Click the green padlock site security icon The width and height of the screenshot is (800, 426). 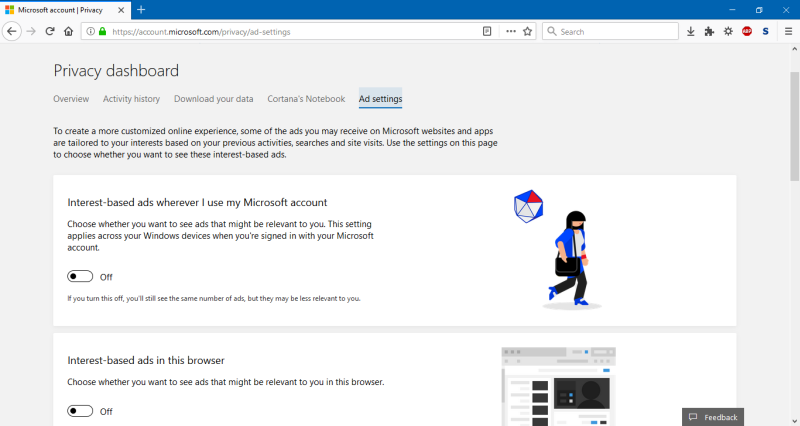pyautogui.click(x=102, y=31)
